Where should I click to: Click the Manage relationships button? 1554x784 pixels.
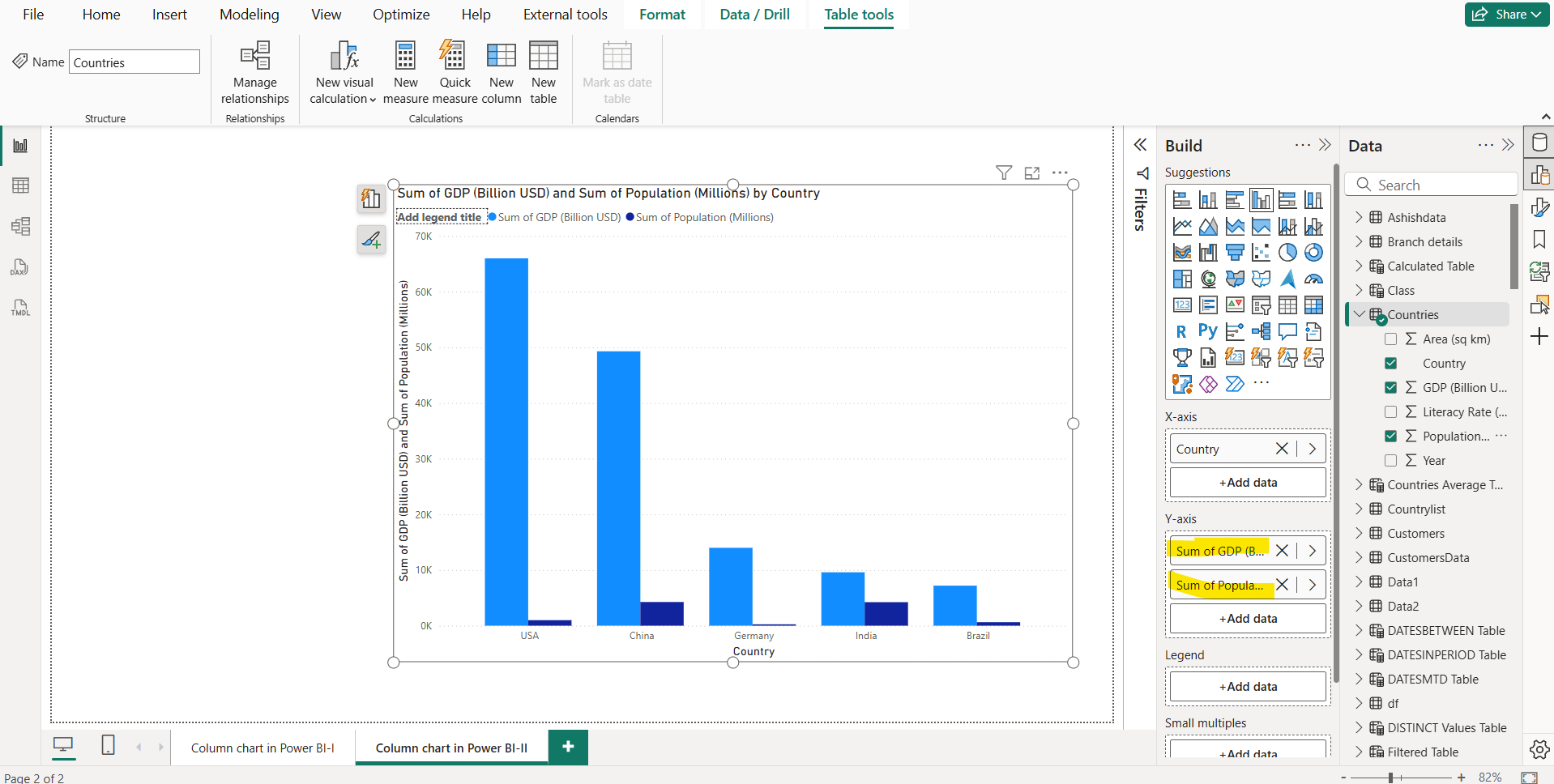tap(254, 73)
